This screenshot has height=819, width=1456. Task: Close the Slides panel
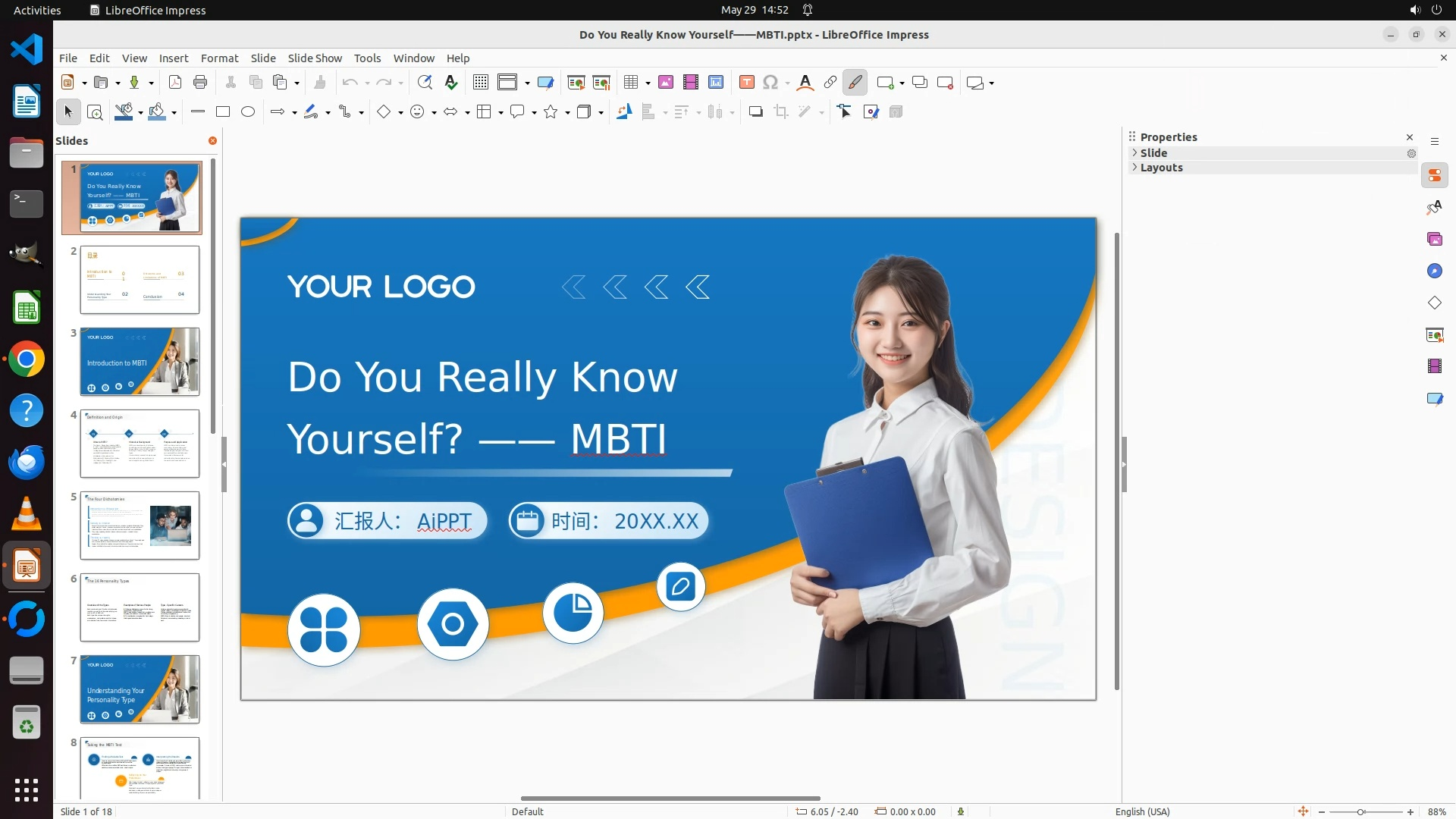[212, 141]
